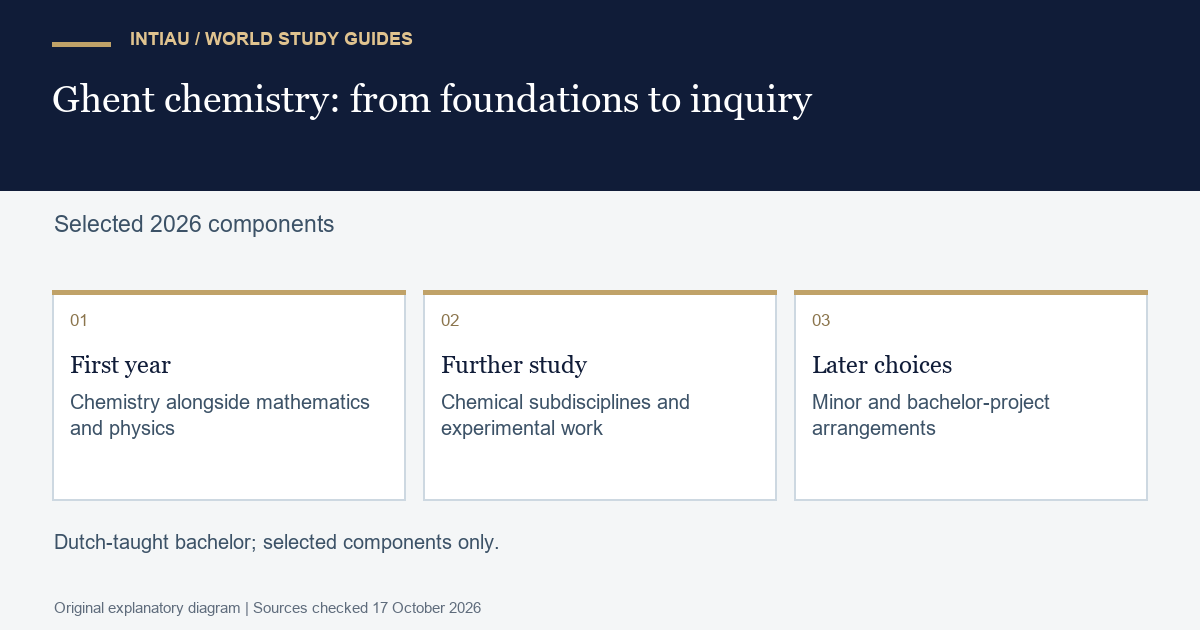1200x630 pixels.
Task: Select the 'Further study' heading
Action: tap(514, 365)
